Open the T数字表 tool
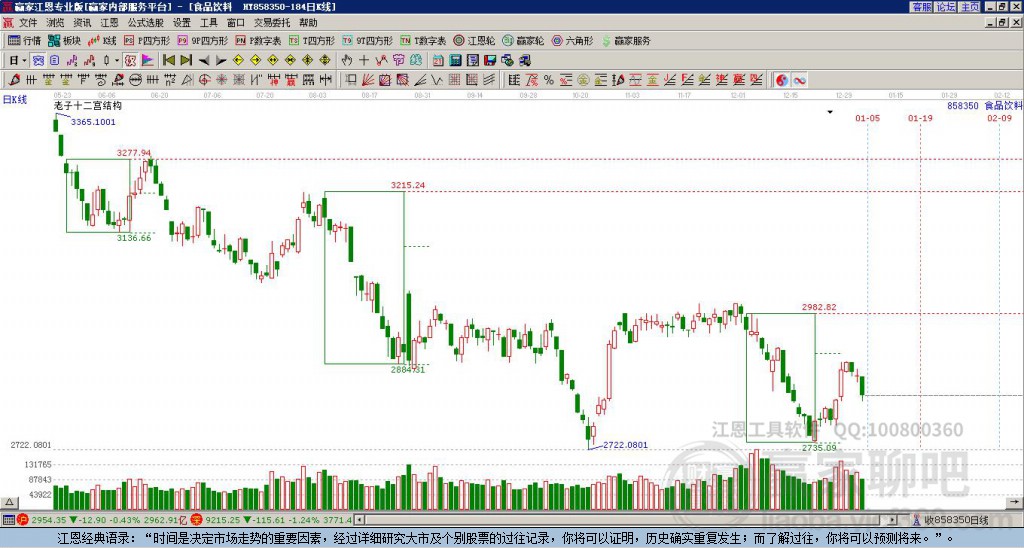1024x548 pixels. [x=423, y=40]
